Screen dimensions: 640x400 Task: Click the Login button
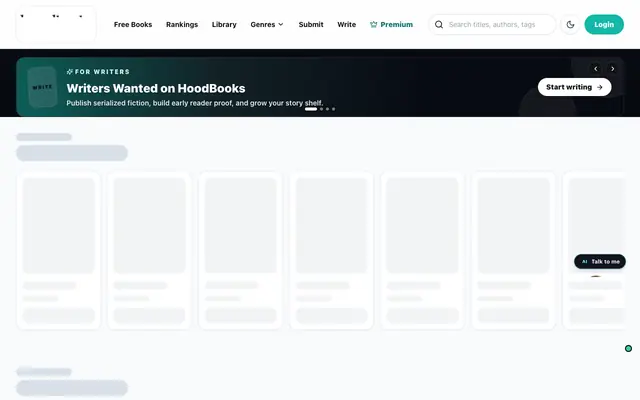[x=604, y=24]
